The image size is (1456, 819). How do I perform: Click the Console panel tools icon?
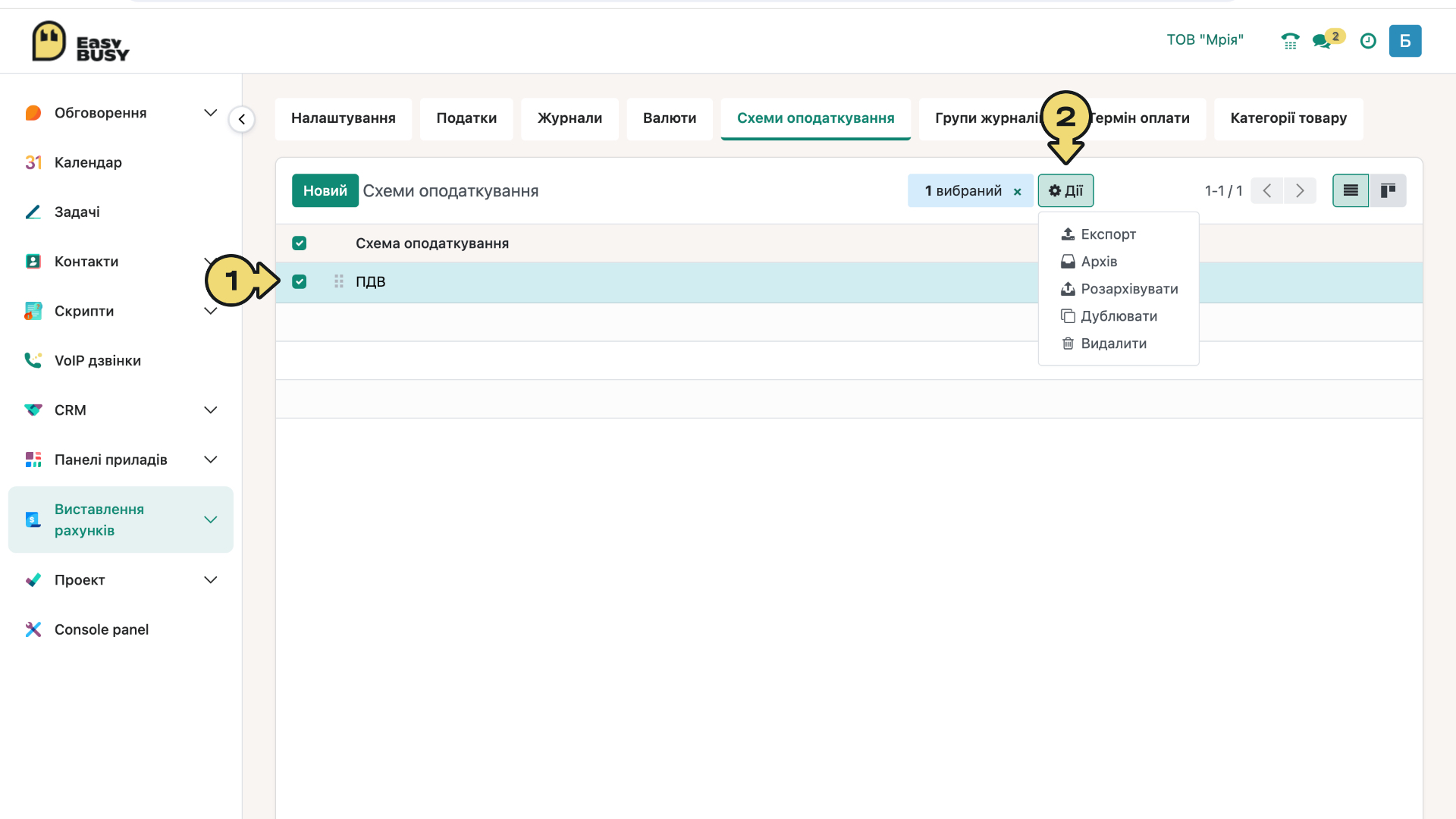(33, 629)
